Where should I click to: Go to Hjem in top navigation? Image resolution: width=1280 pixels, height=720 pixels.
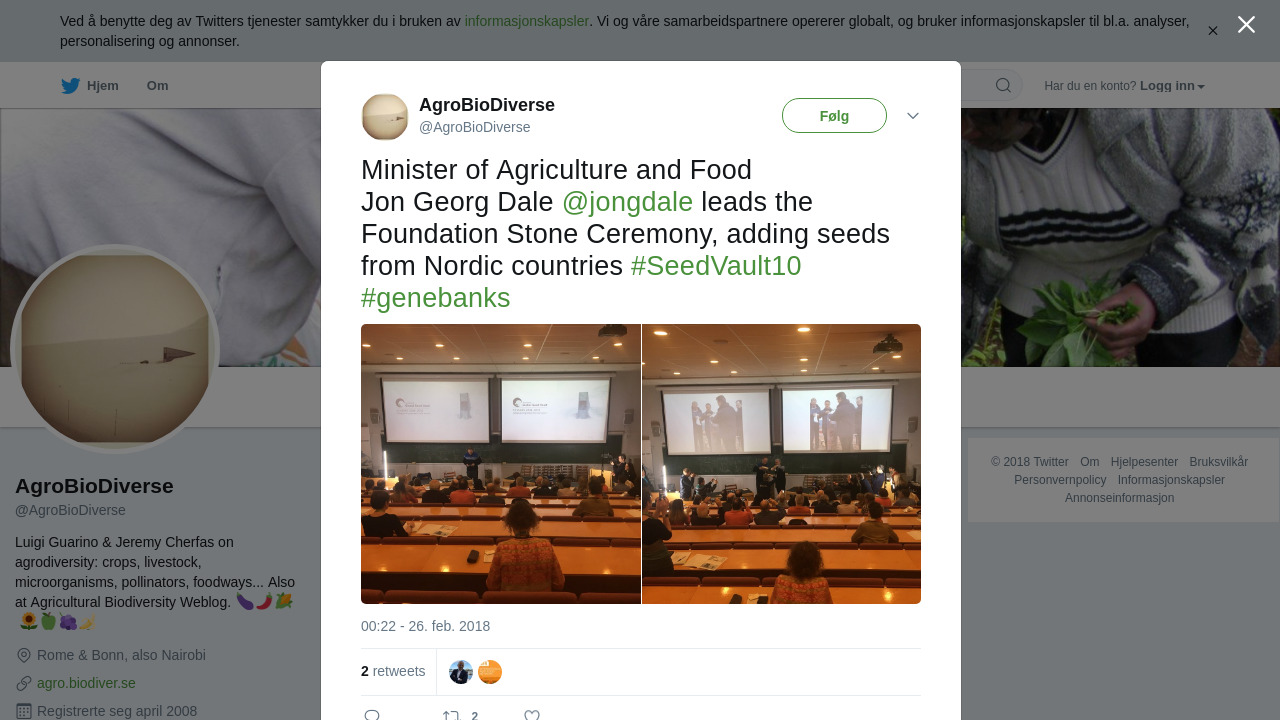[x=102, y=86]
